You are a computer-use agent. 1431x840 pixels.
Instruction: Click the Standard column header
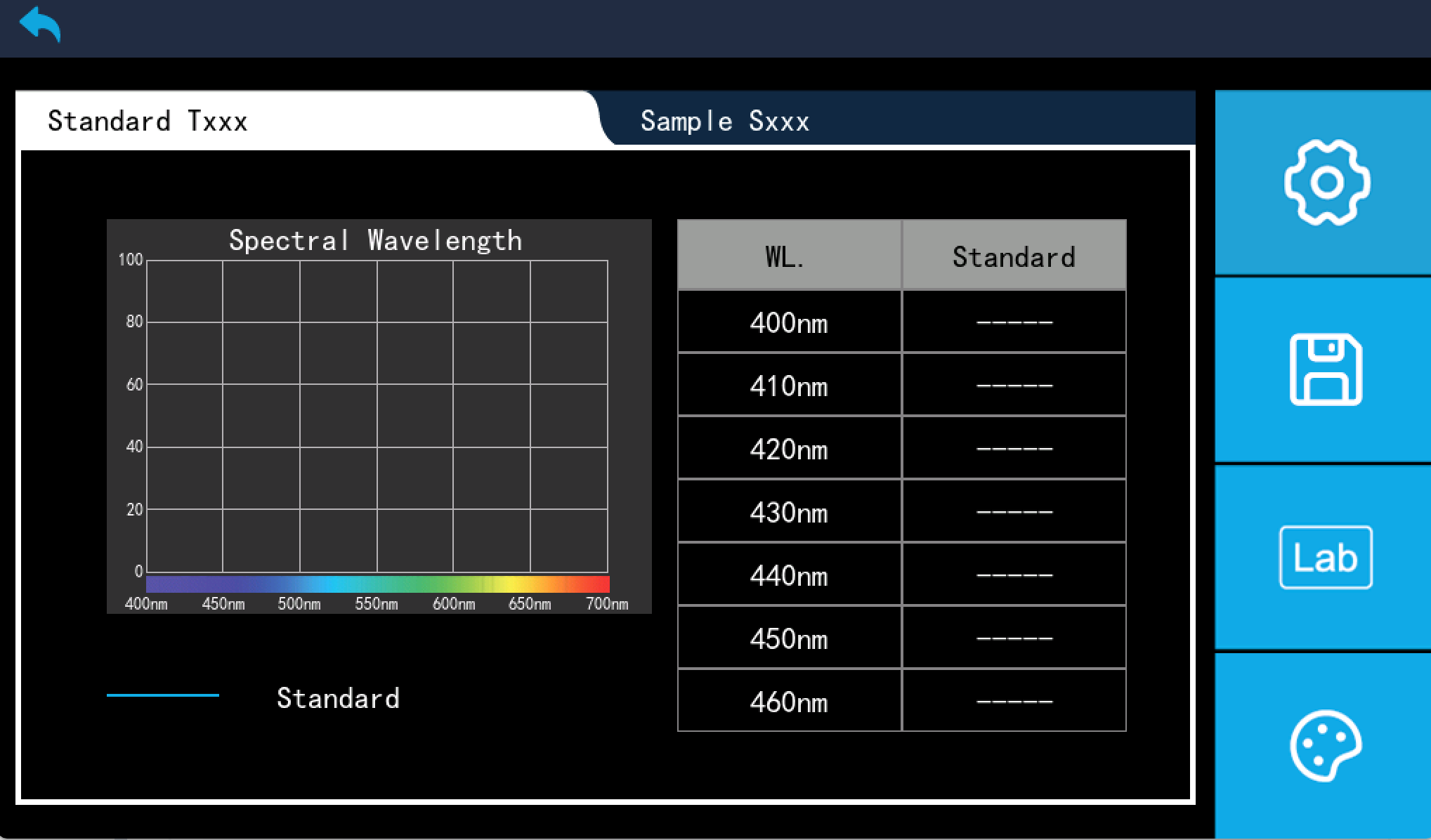(x=1013, y=256)
